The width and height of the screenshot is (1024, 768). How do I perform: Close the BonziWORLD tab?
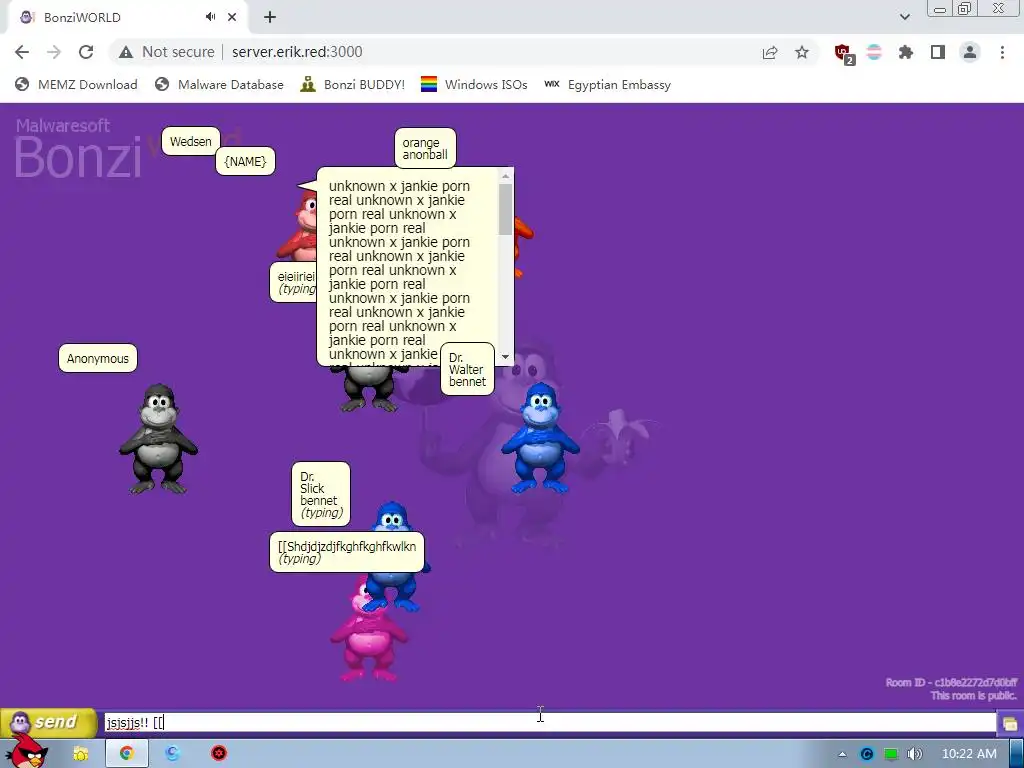pyautogui.click(x=232, y=17)
